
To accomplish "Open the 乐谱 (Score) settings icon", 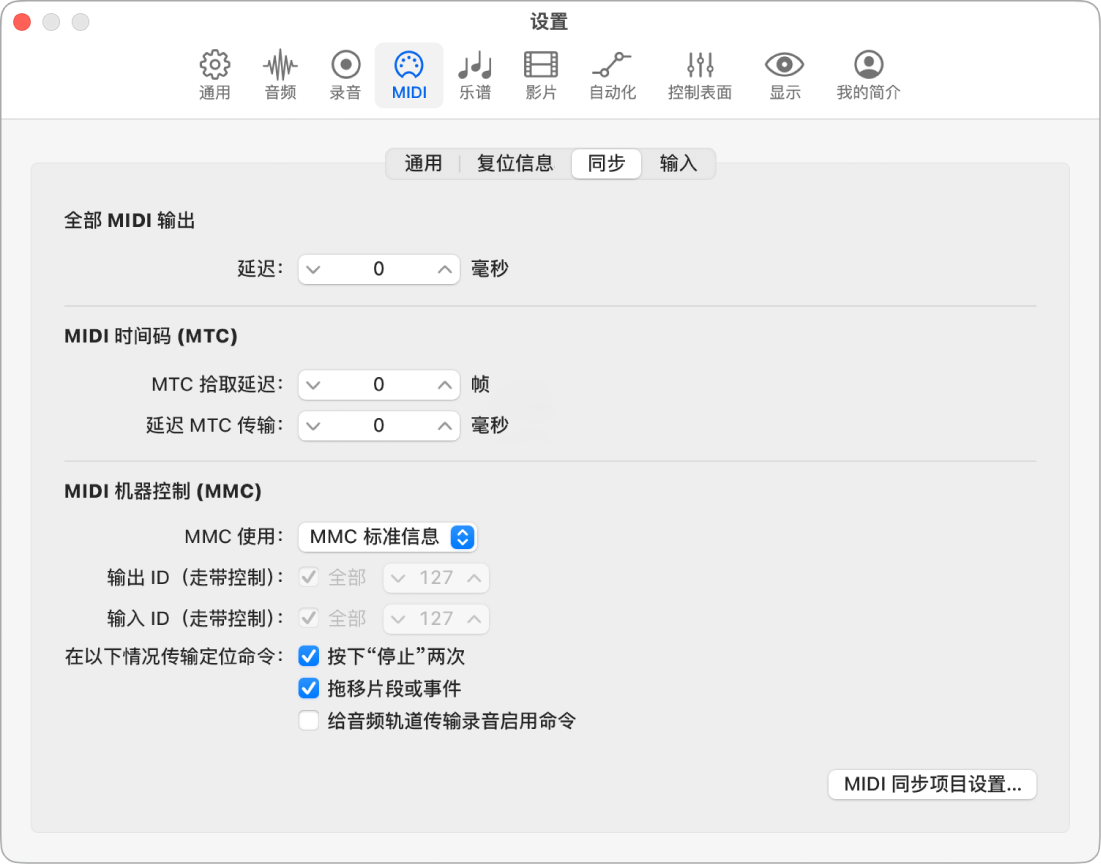I will (474, 75).
